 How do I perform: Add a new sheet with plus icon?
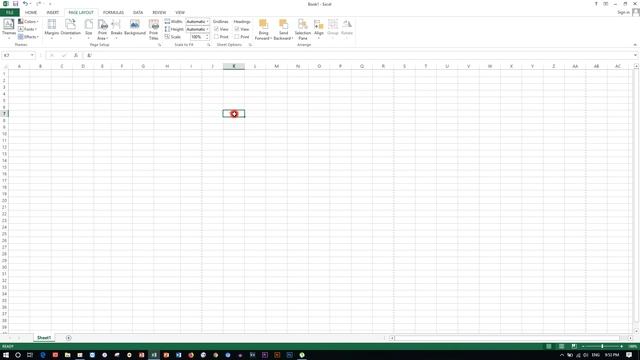click(69, 338)
